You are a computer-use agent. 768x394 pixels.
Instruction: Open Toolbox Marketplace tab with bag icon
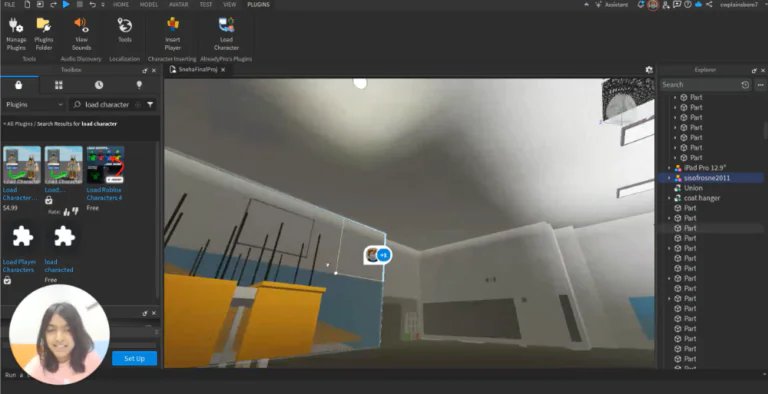click(19, 85)
